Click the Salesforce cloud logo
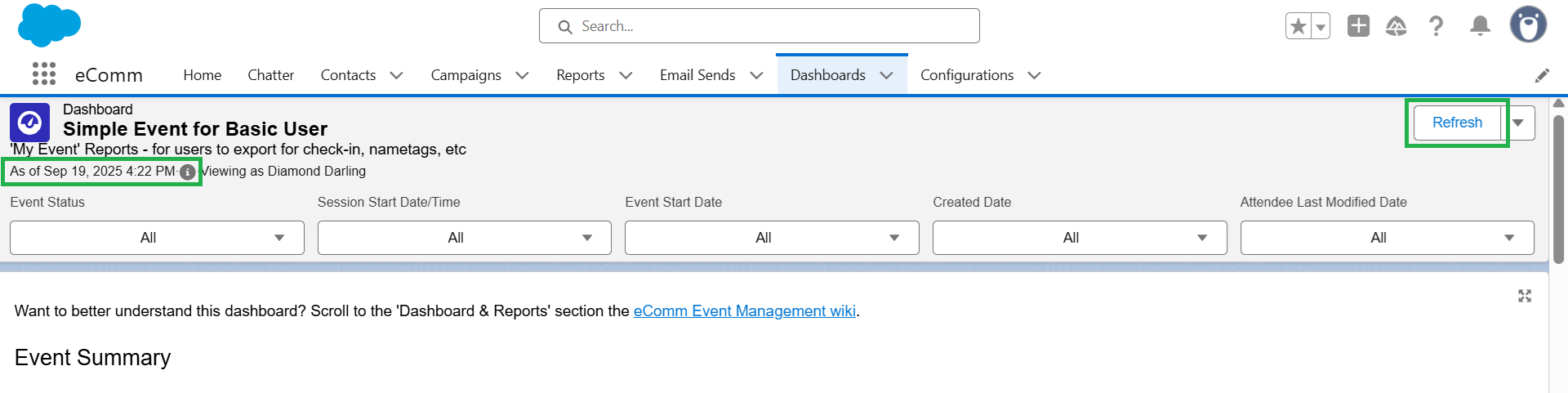This screenshot has width=1568, height=393. point(49,25)
